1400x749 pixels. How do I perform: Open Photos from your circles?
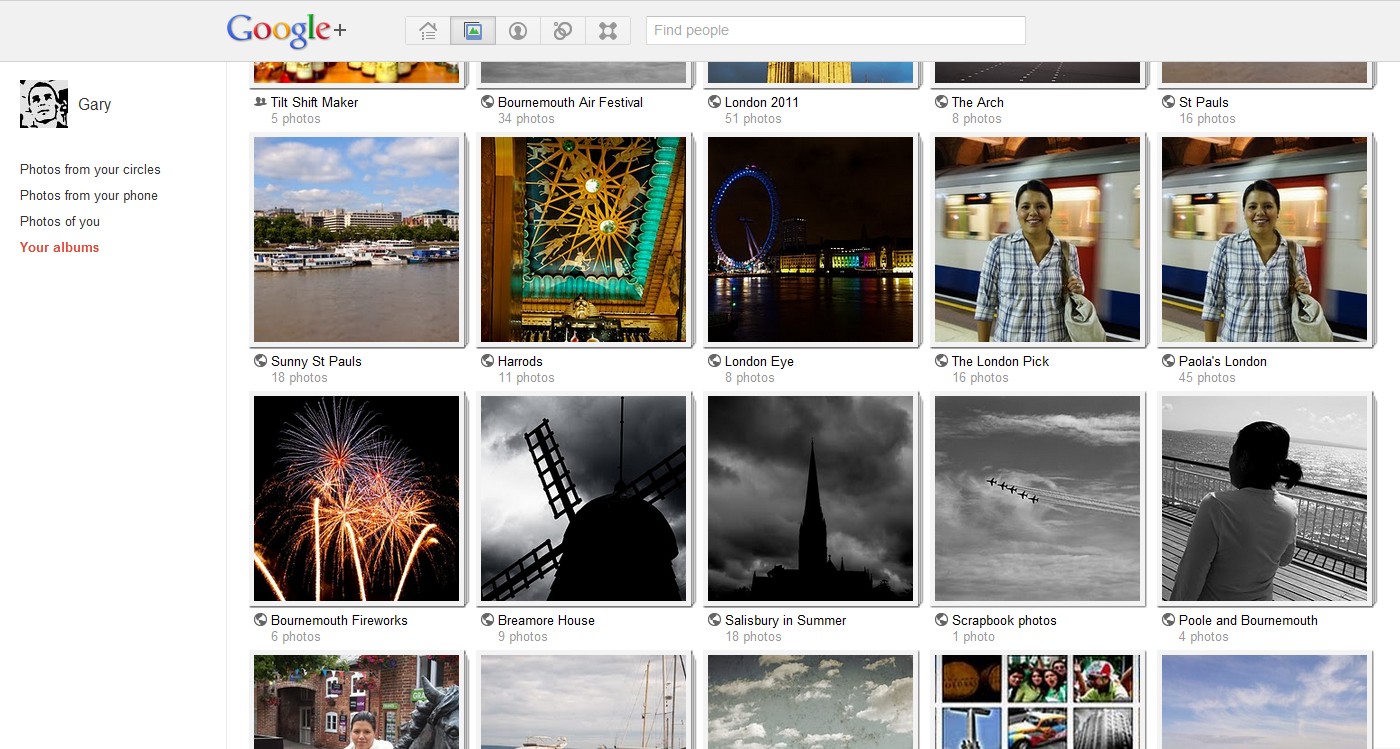90,170
